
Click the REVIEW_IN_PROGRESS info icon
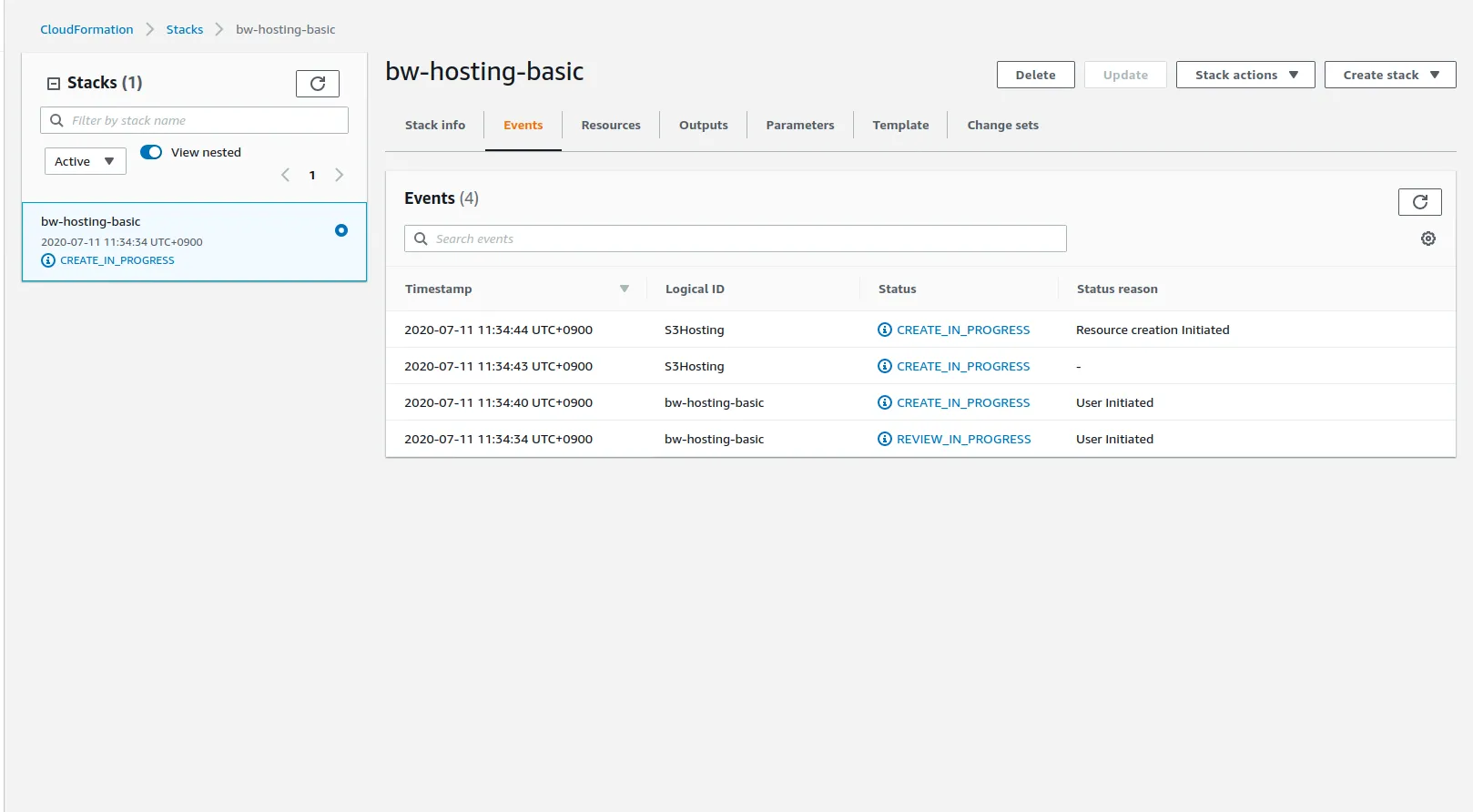point(885,439)
